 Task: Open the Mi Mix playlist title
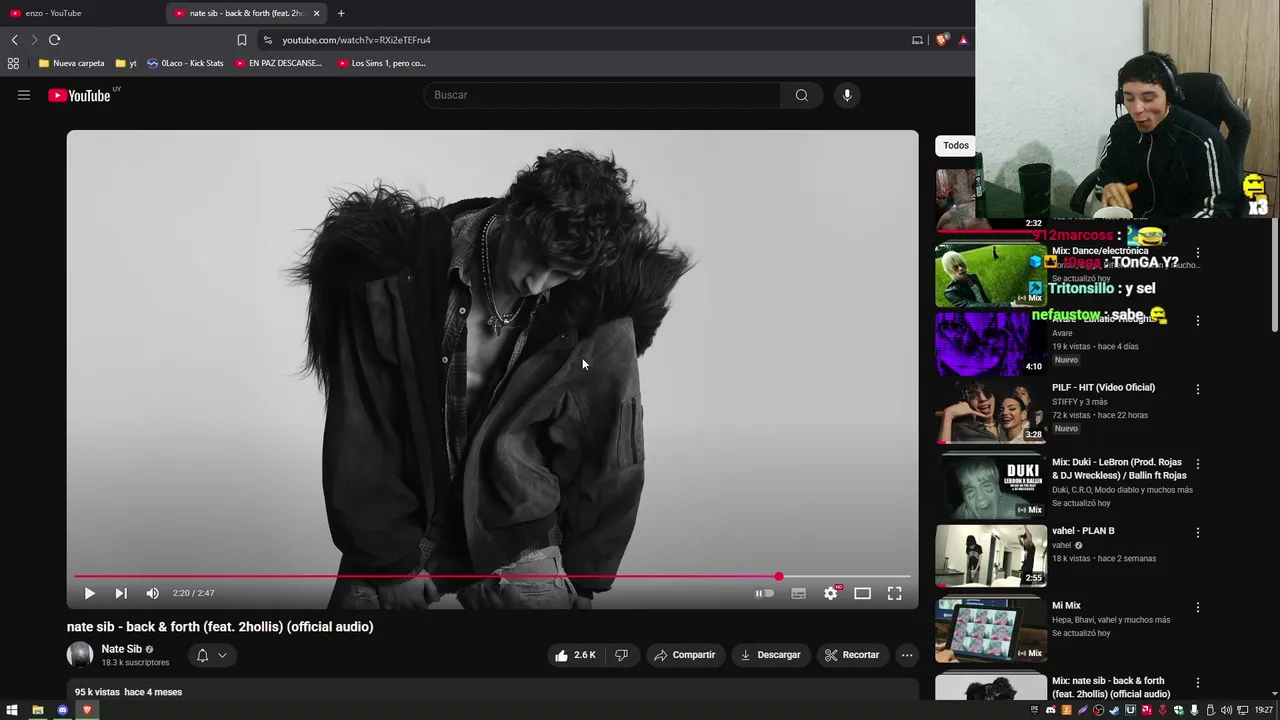coord(1066,605)
